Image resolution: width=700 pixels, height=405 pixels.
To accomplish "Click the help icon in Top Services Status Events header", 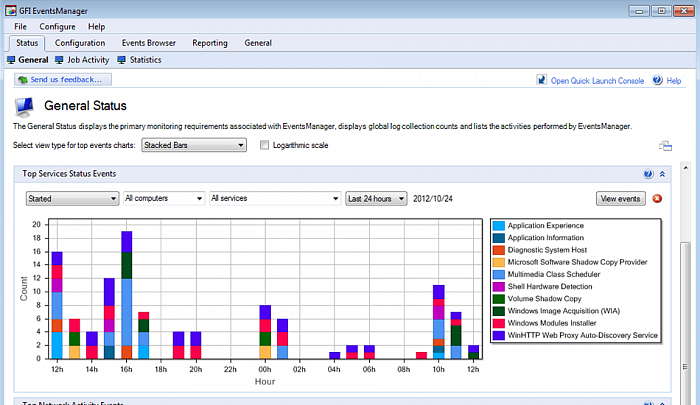I will click(648, 174).
